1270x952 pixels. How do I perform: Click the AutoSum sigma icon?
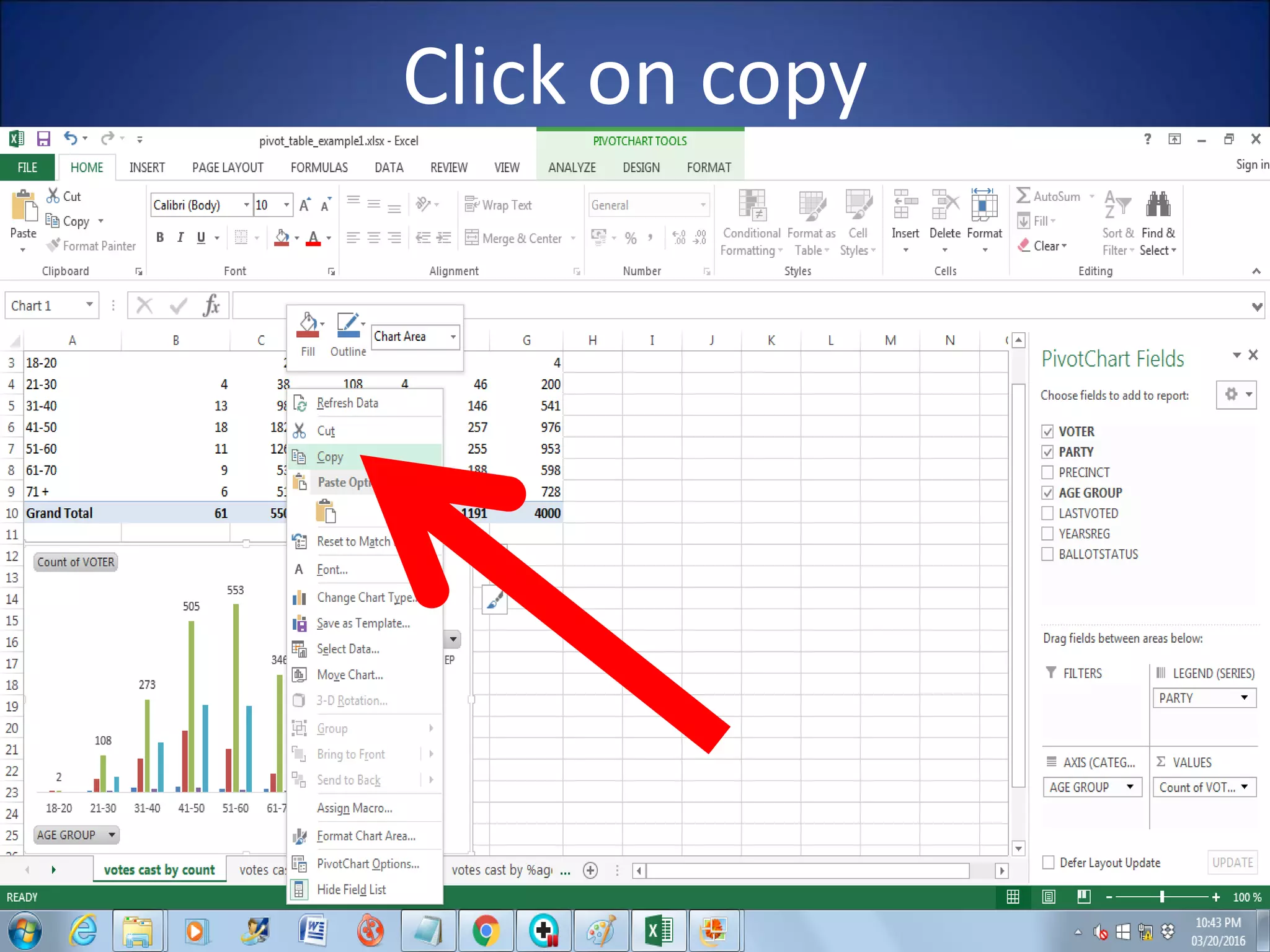1023,196
